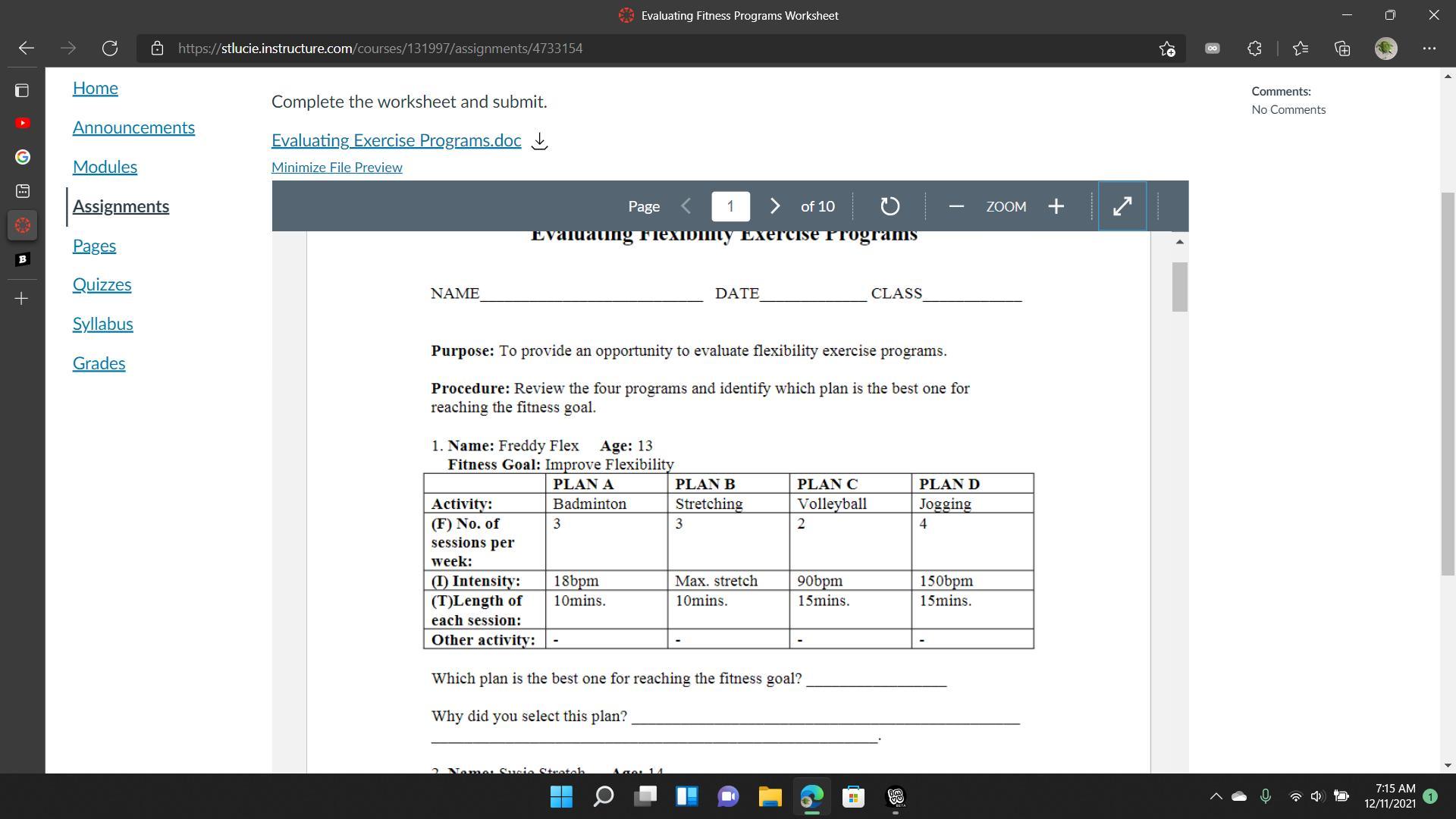Screen dimensions: 1456x819
Task: Open Edge settings and more menu
Action: [1429, 49]
